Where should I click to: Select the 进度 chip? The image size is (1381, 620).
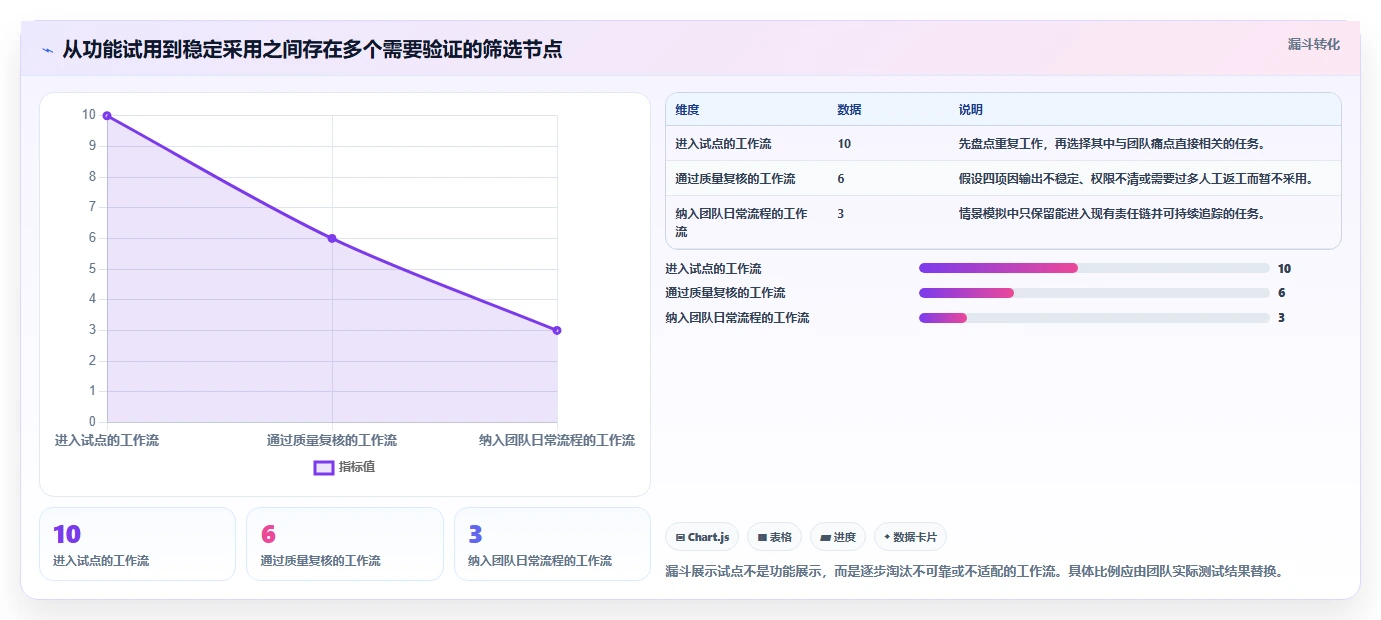(x=838, y=537)
